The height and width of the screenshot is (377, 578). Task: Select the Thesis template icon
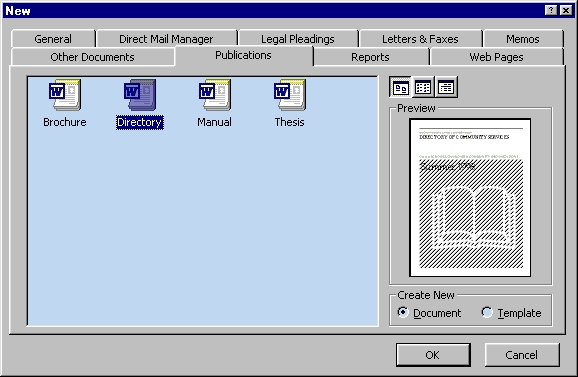click(290, 95)
